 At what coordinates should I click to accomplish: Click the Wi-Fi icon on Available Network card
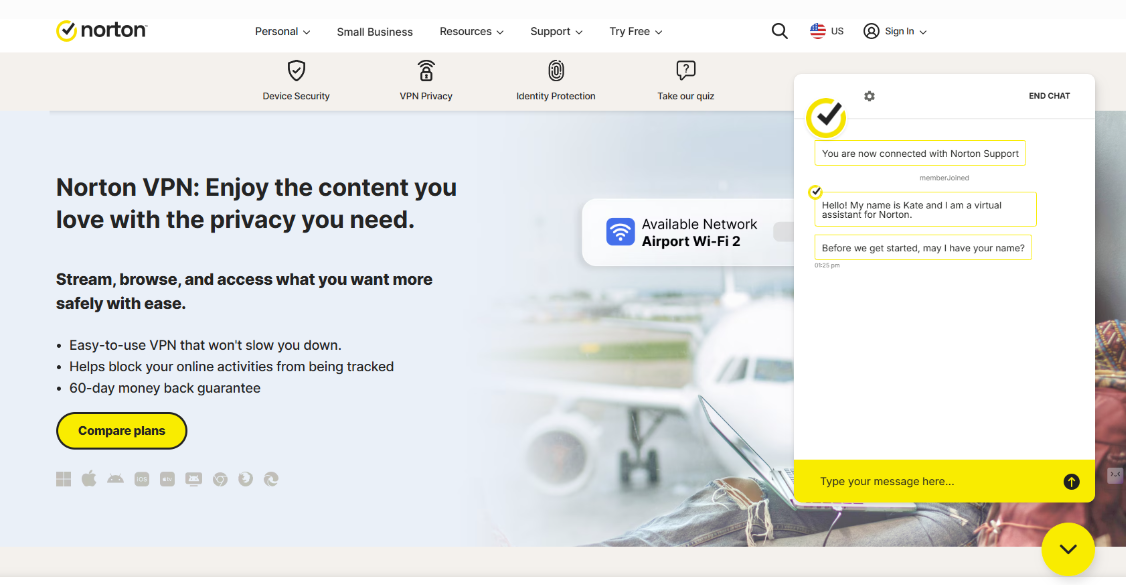[620, 232]
